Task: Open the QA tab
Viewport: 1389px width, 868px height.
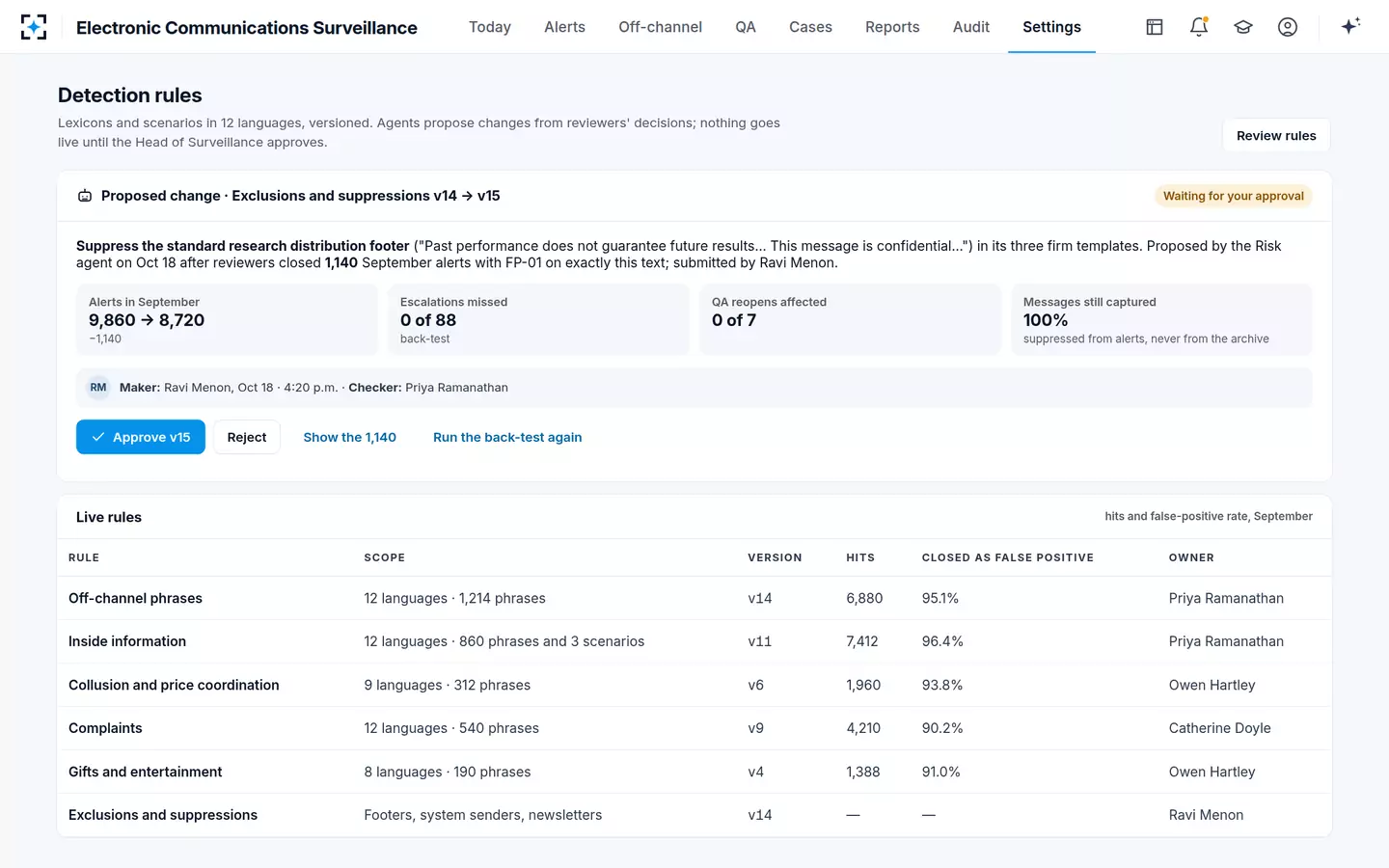Action: click(746, 27)
